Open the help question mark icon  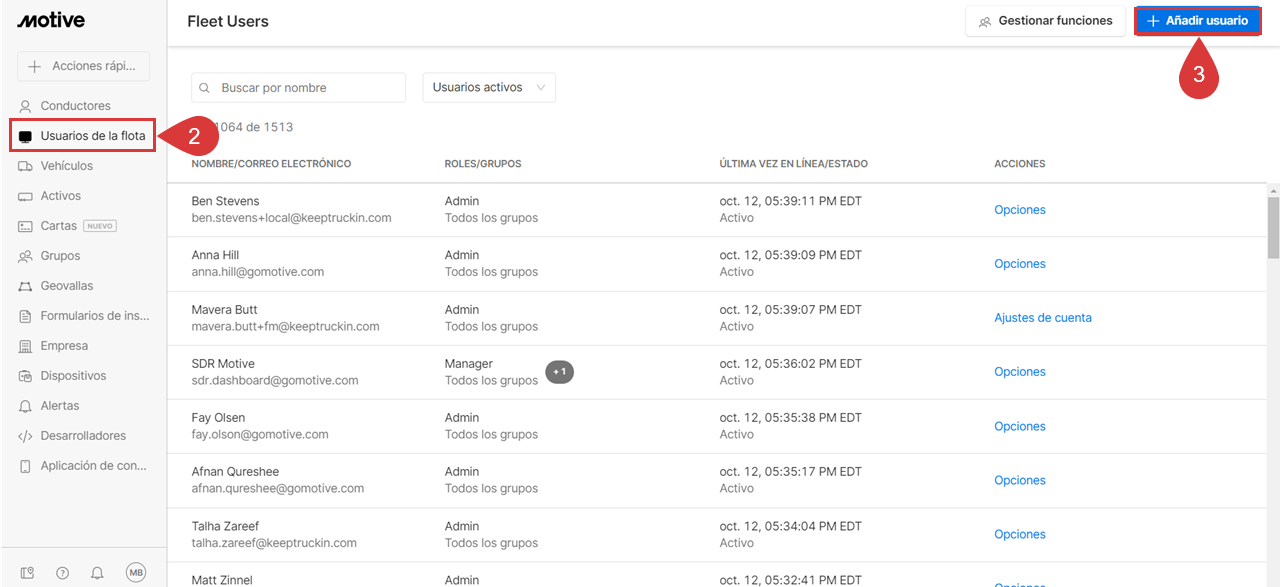point(63,573)
